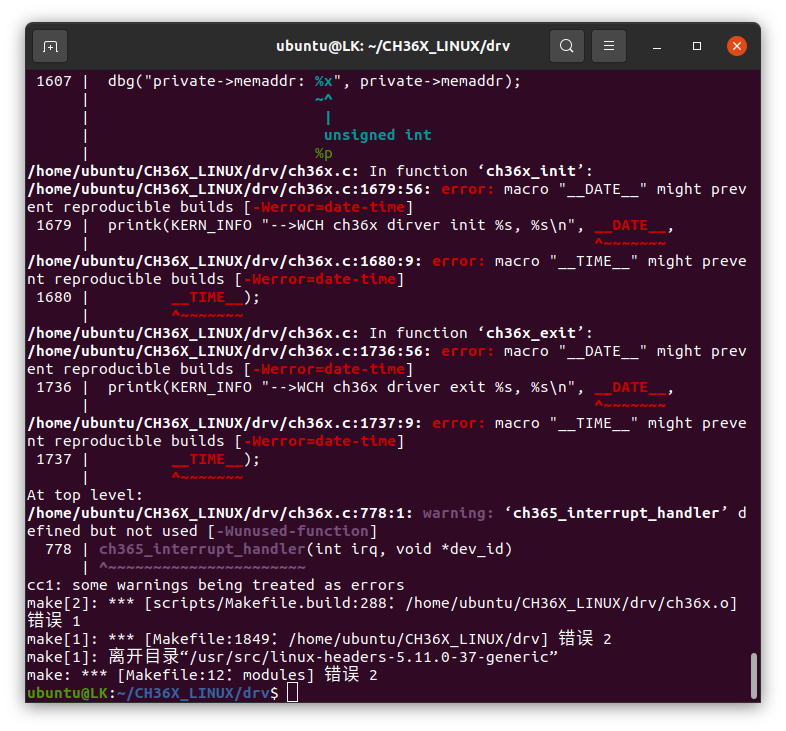Minimize the terminal window

coord(657,47)
